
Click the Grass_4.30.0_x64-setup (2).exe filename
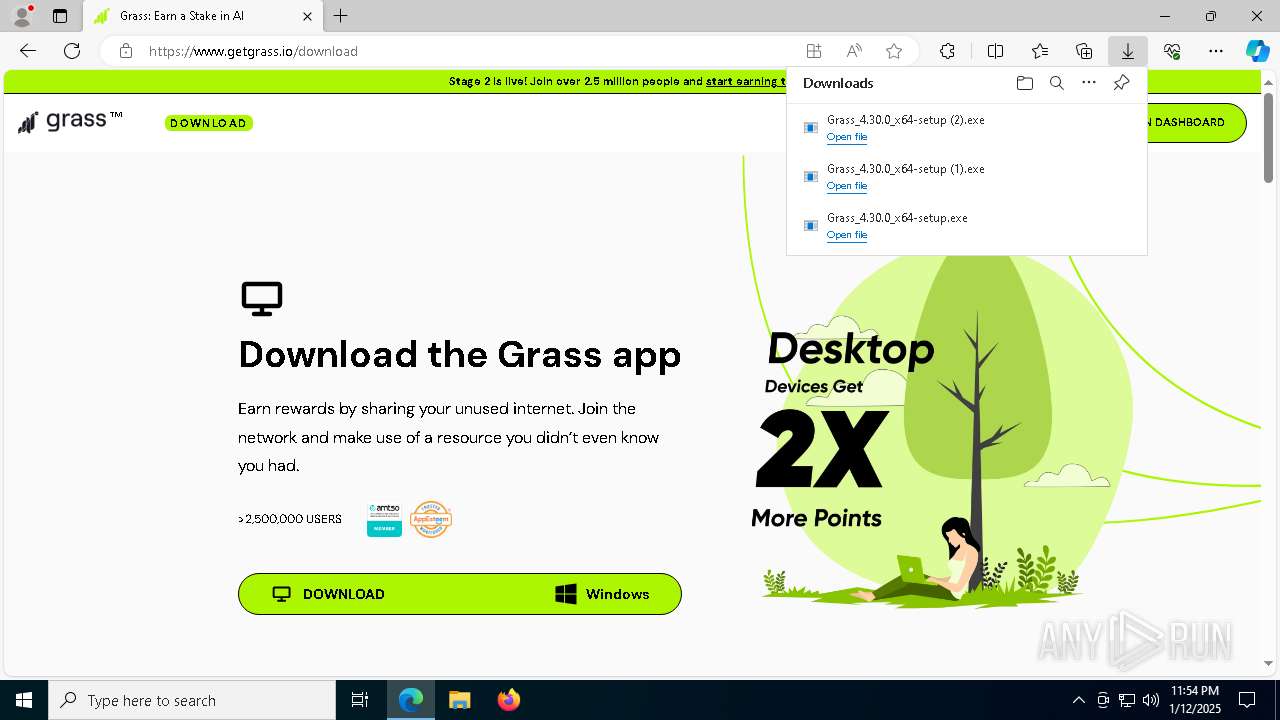[905, 120]
